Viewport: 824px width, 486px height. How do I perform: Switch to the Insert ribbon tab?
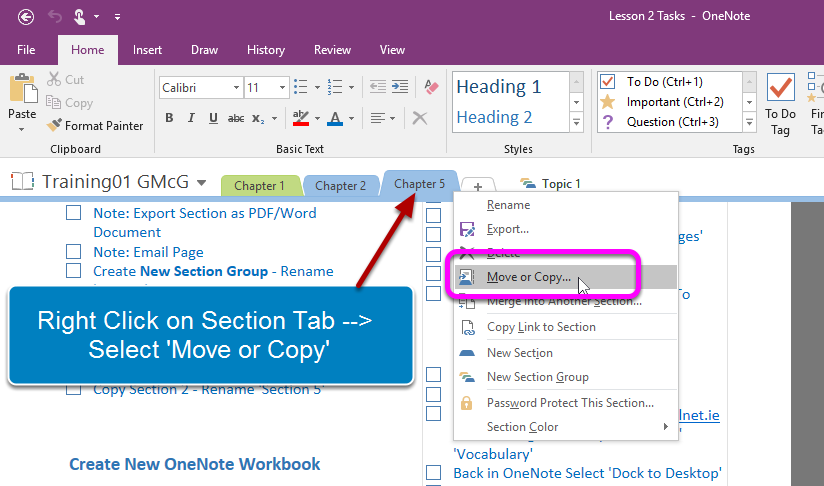point(147,50)
